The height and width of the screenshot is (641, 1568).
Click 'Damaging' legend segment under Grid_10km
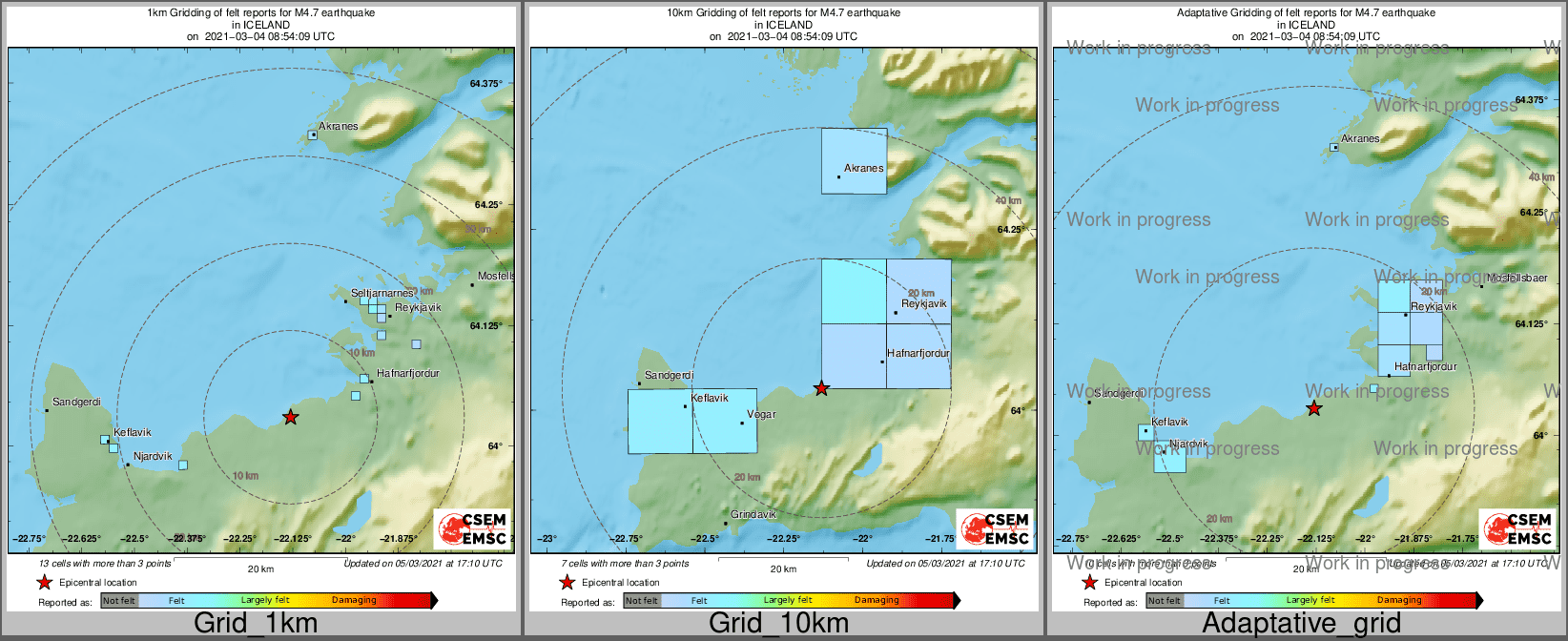877,600
